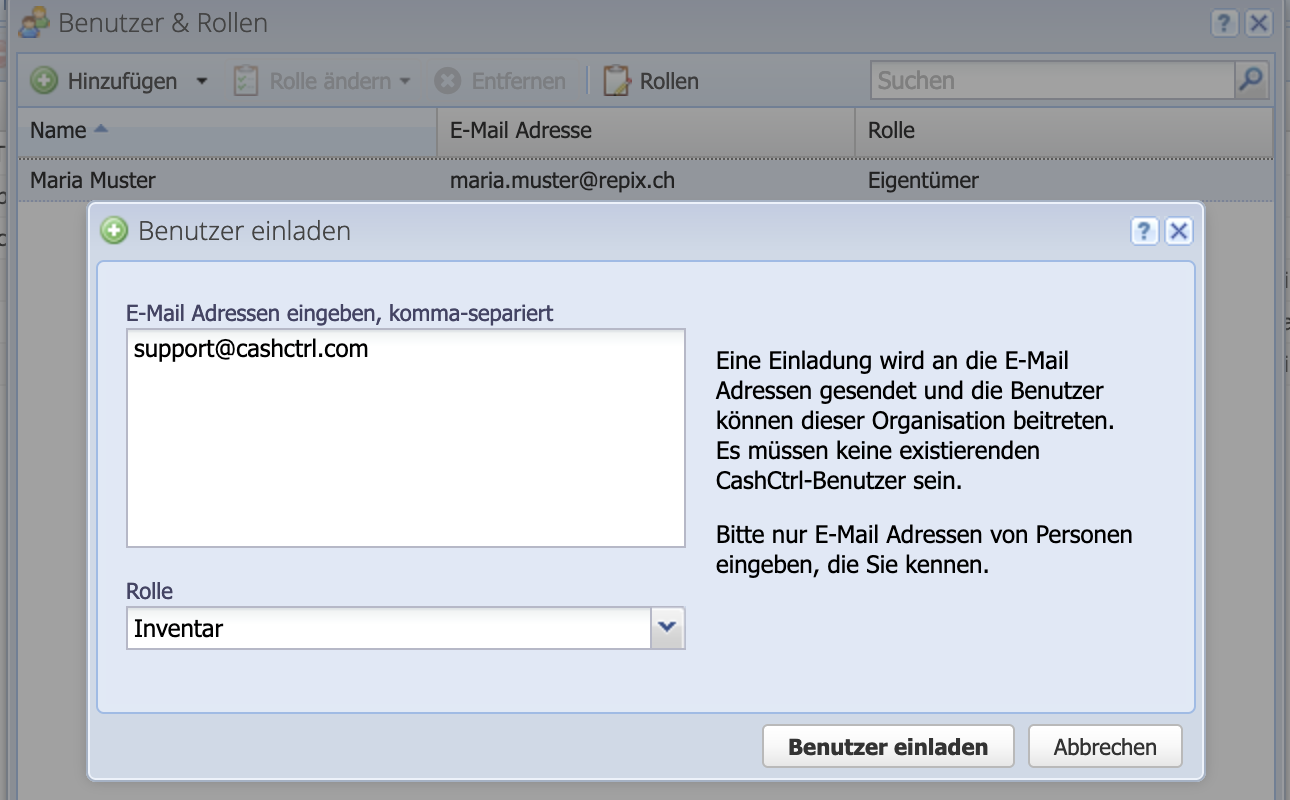
Task: Select Rollen in the toolbar
Action: point(662,80)
